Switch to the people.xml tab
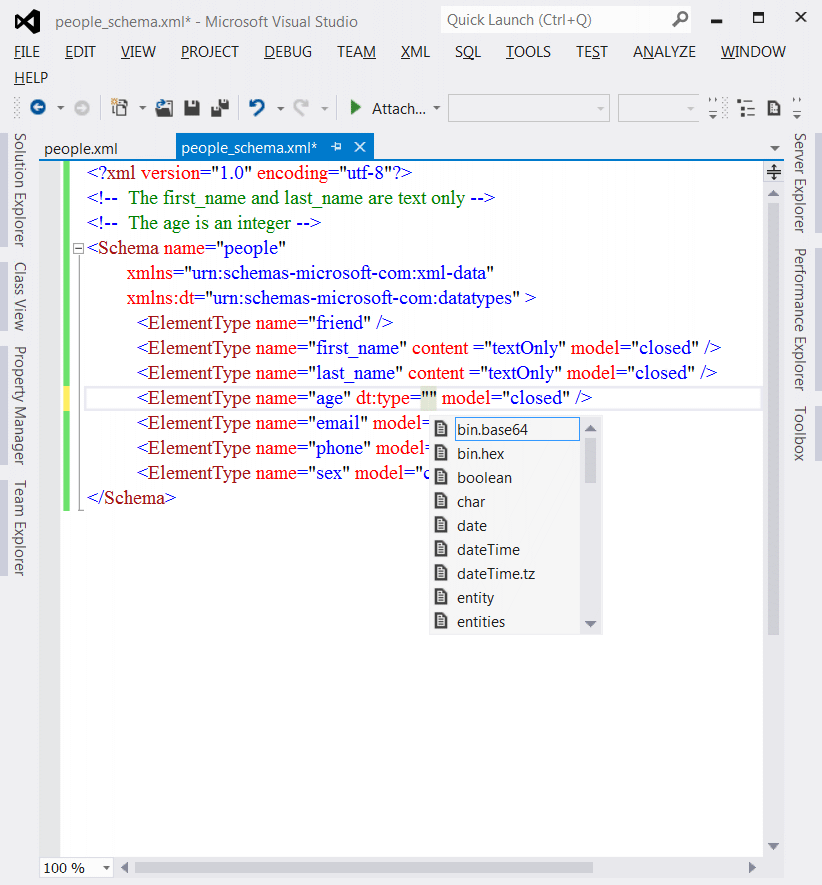The width and height of the screenshot is (822, 885). point(81,148)
